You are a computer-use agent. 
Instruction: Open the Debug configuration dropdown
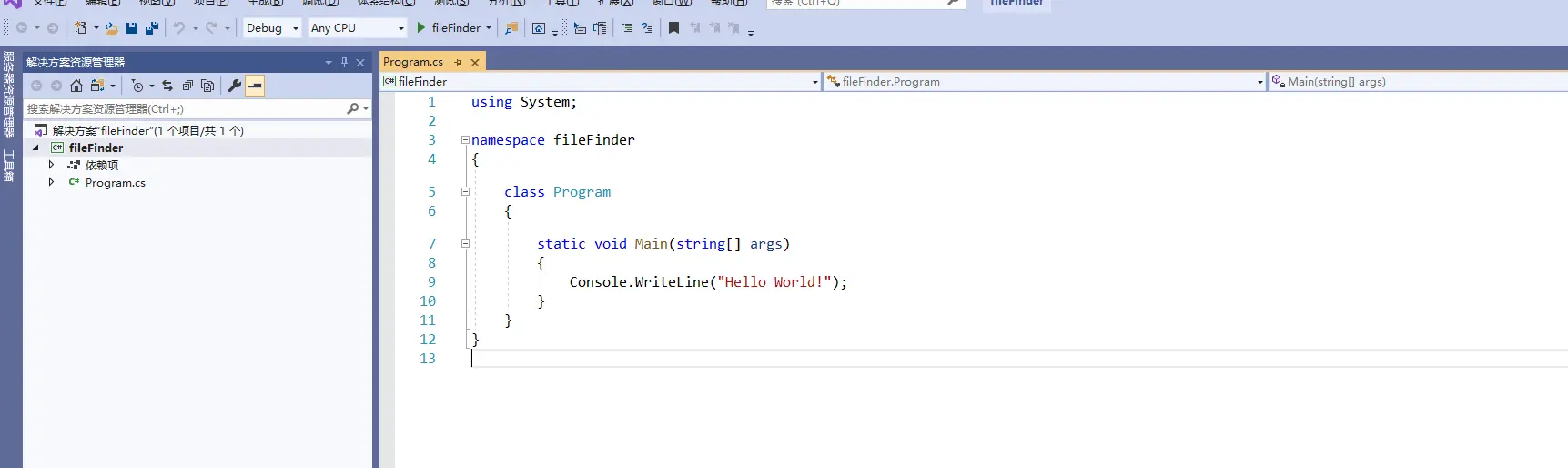click(295, 28)
